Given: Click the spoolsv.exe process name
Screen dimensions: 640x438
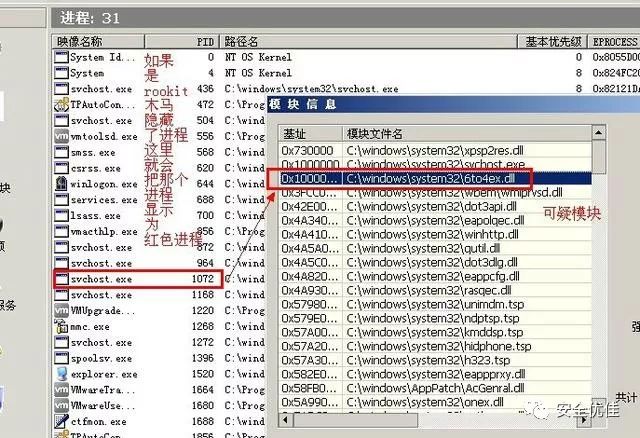Looking at the screenshot, I should coord(101,358).
